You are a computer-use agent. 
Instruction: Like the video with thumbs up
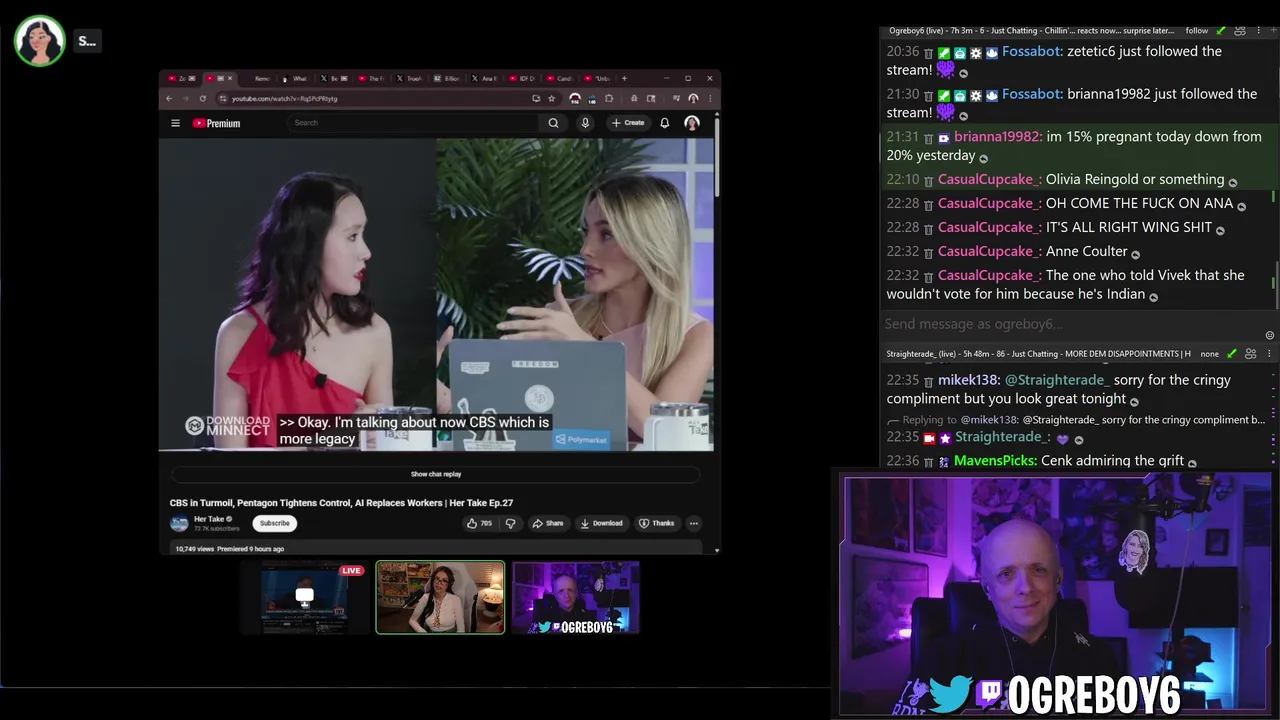pos(479,523)
